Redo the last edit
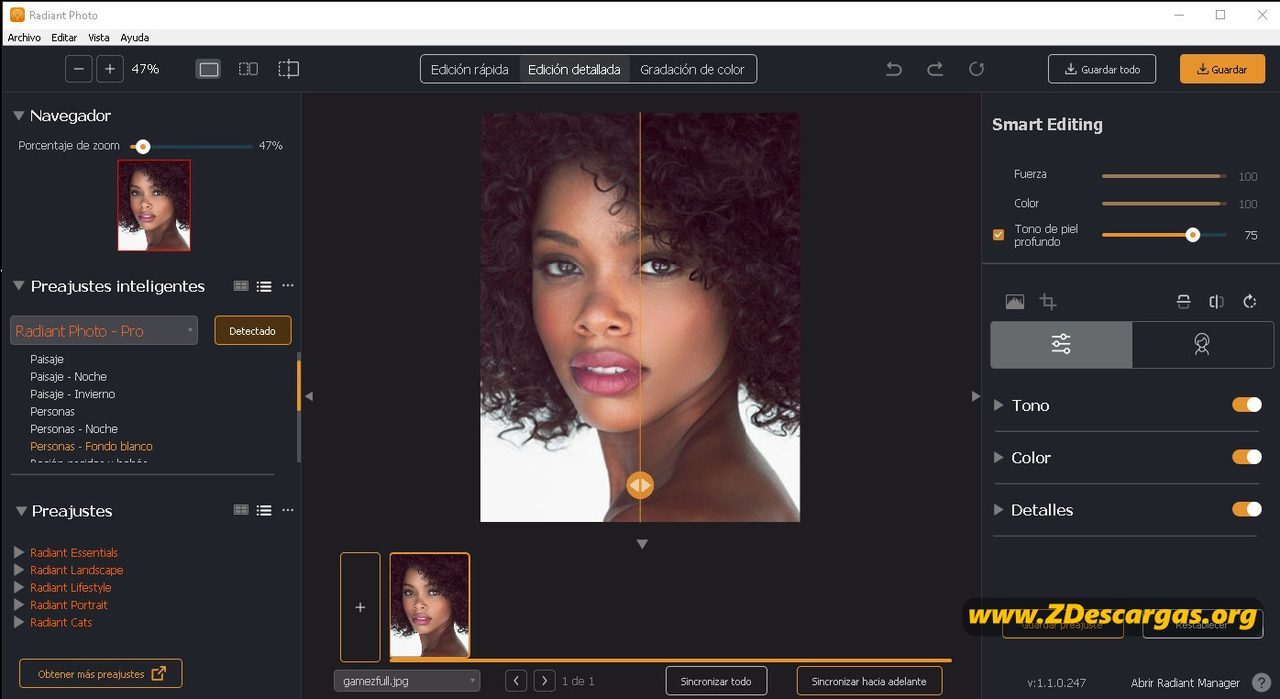 [935, 69]
